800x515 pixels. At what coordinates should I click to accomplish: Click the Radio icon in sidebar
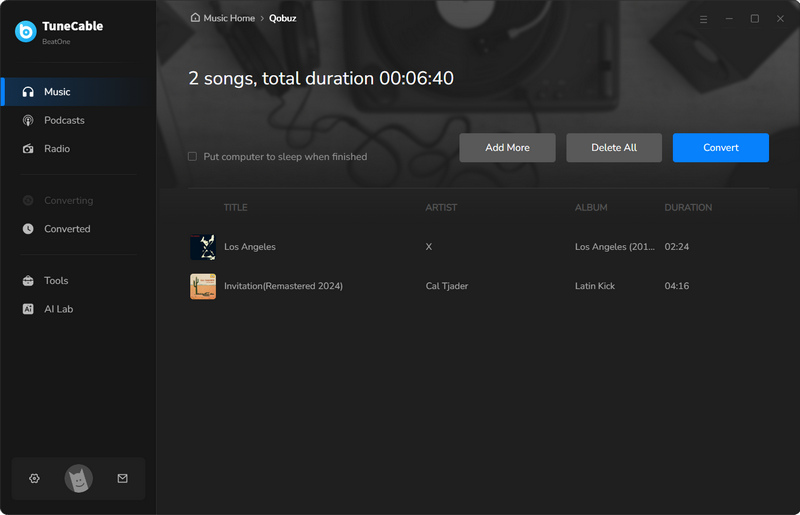[28, 149]
